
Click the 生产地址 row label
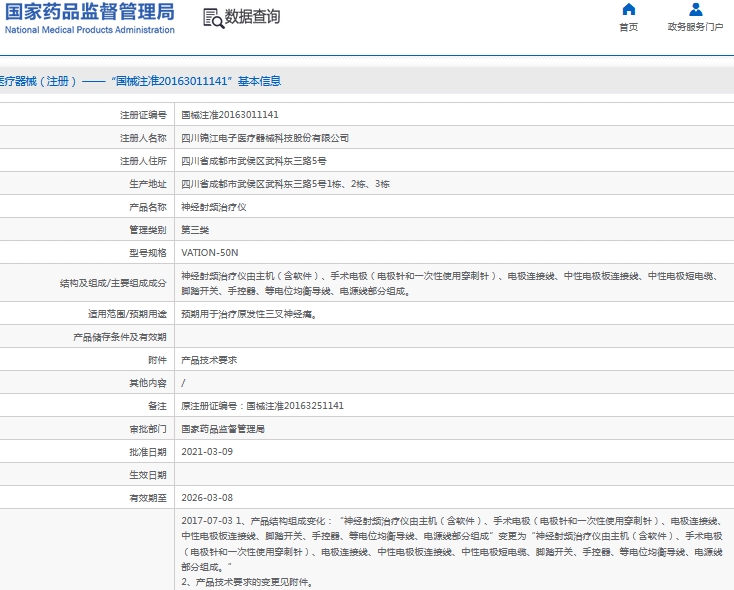click(x=148, y=184)
